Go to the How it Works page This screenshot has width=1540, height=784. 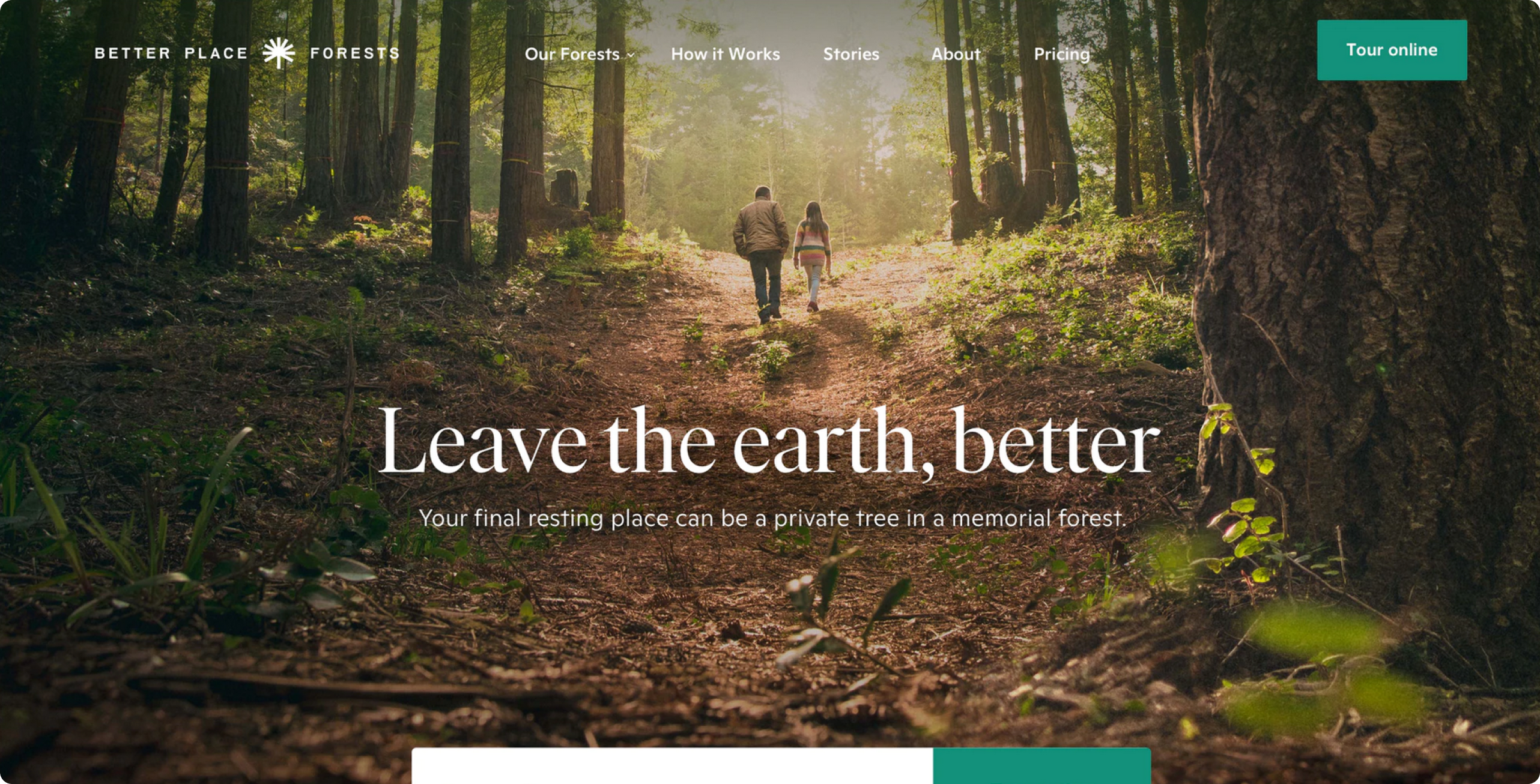[725, 54]
